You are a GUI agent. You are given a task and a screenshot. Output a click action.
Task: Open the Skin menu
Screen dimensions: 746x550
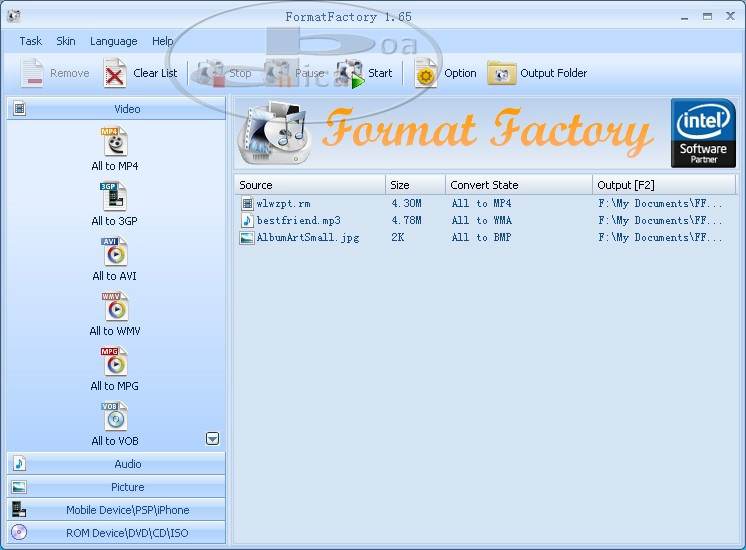(x=66, y=41)
